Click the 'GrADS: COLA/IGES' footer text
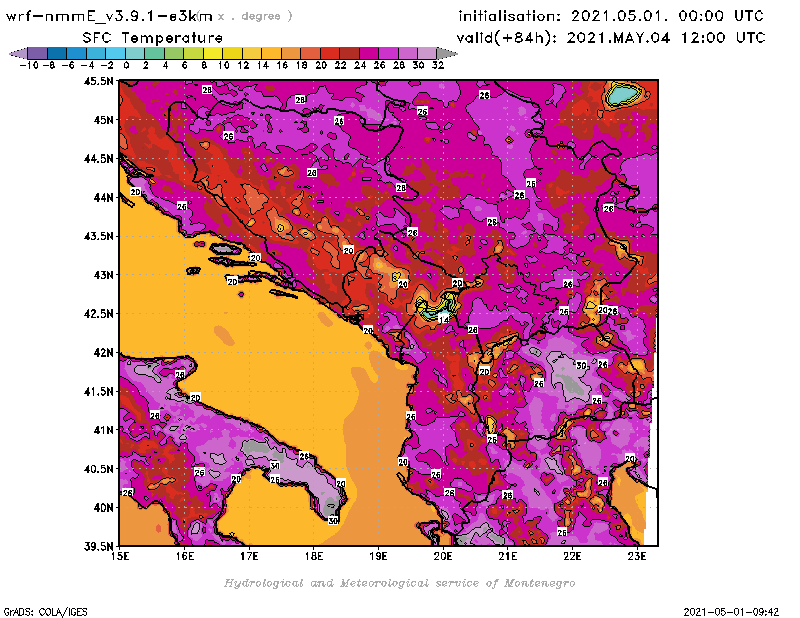Image resolution: width=800 pixels, height=618 pixels. 45,612
